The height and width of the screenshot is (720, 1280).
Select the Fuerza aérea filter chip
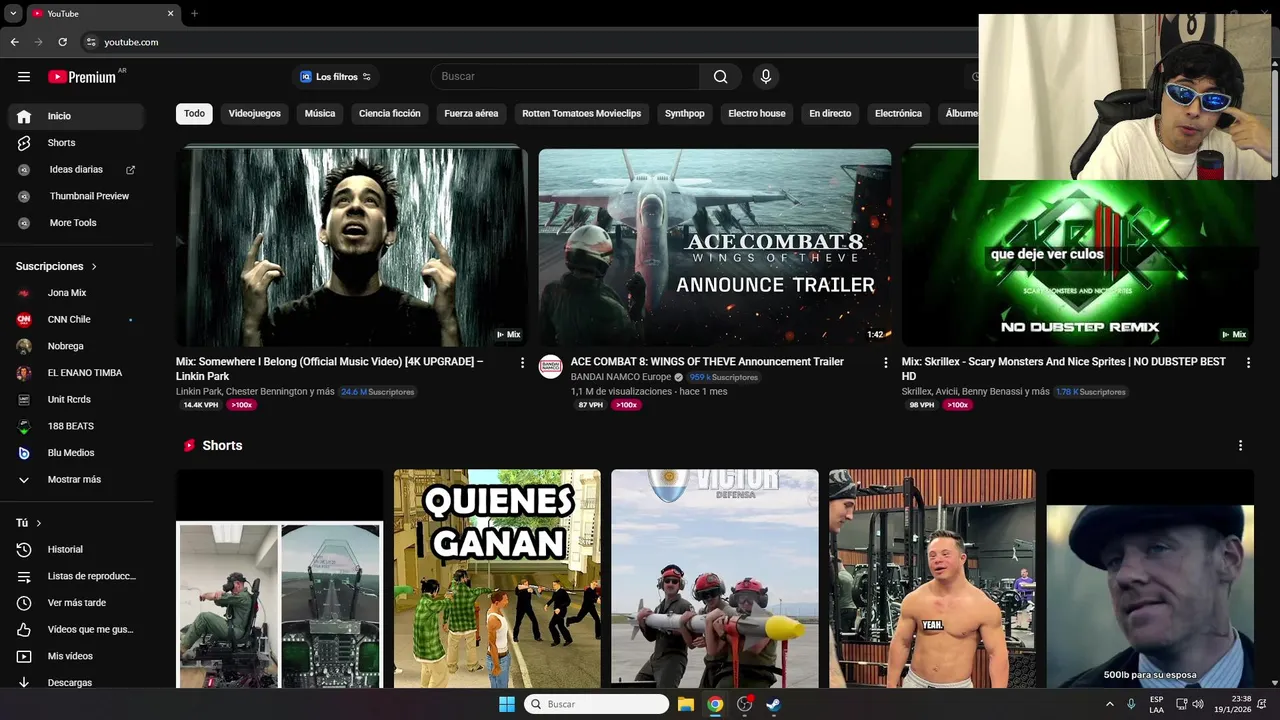coord(471,114)
